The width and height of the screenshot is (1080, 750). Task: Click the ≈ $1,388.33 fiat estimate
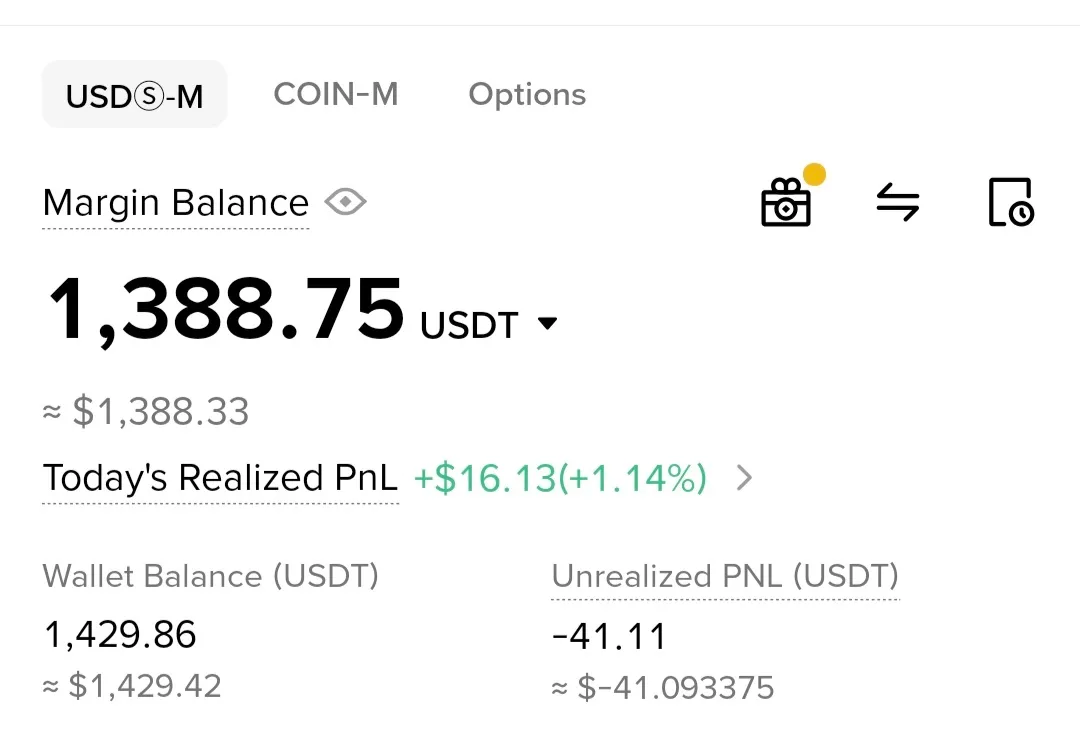[146, 412]
